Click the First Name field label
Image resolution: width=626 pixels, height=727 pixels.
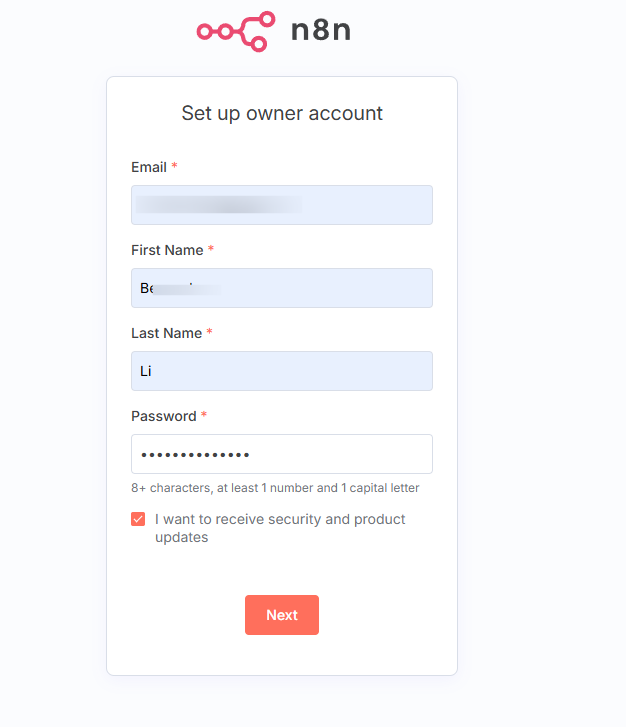[x=167, y=250]
